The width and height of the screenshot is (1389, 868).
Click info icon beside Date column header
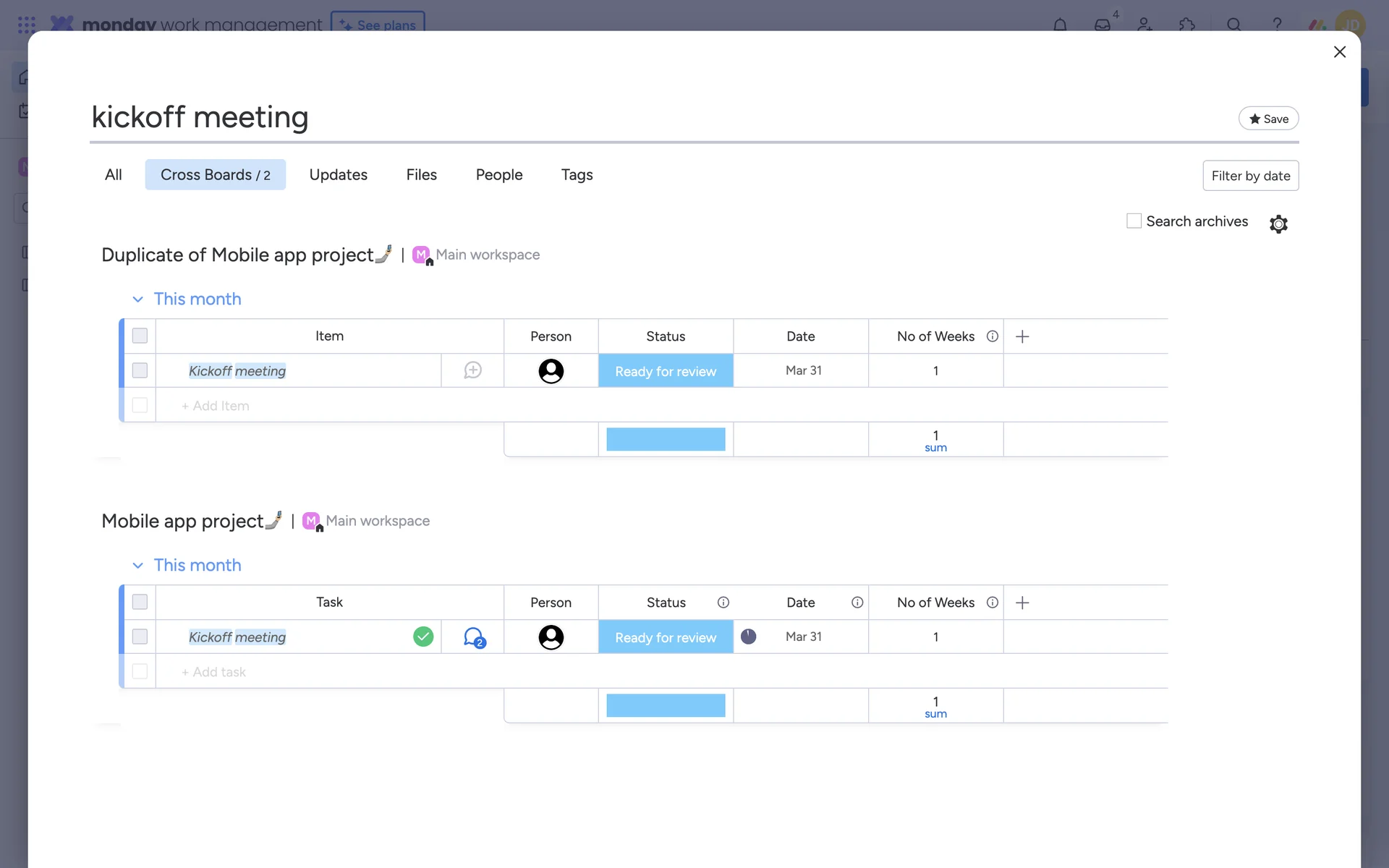pos(857,603)
